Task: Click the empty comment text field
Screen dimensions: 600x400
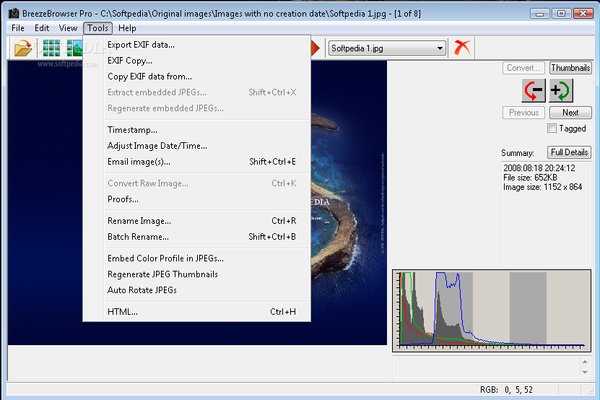Action: click(486, 367)
